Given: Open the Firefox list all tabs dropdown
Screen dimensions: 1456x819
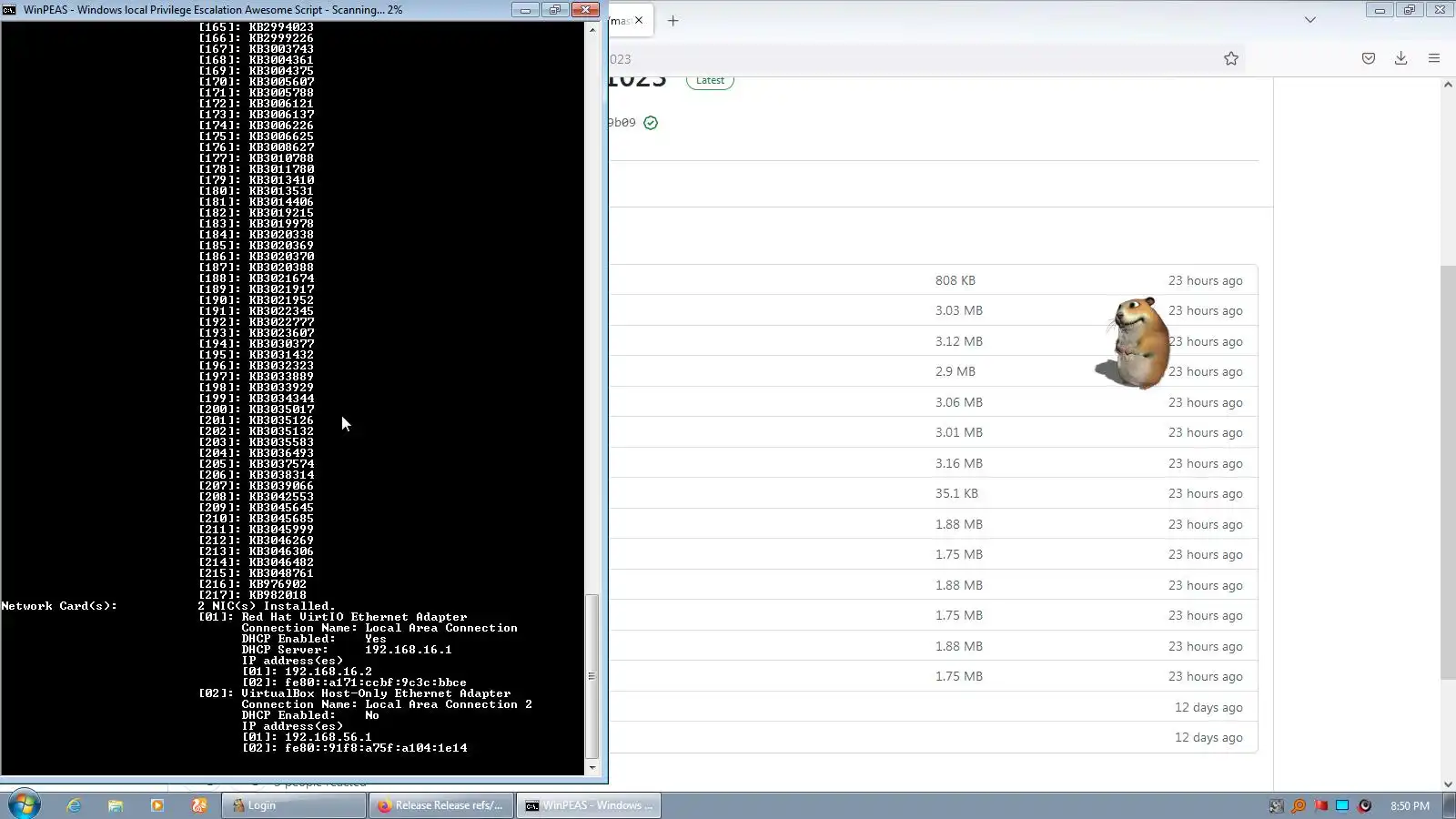Looking at the screenshot, I should (1310, 20).
